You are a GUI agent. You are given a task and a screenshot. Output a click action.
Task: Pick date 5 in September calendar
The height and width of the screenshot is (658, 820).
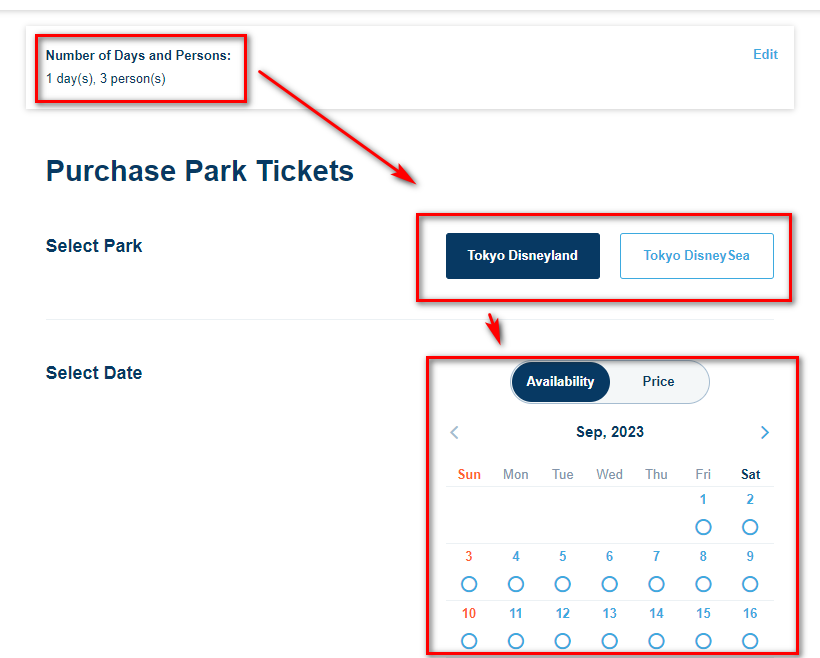tap(563, 557)
